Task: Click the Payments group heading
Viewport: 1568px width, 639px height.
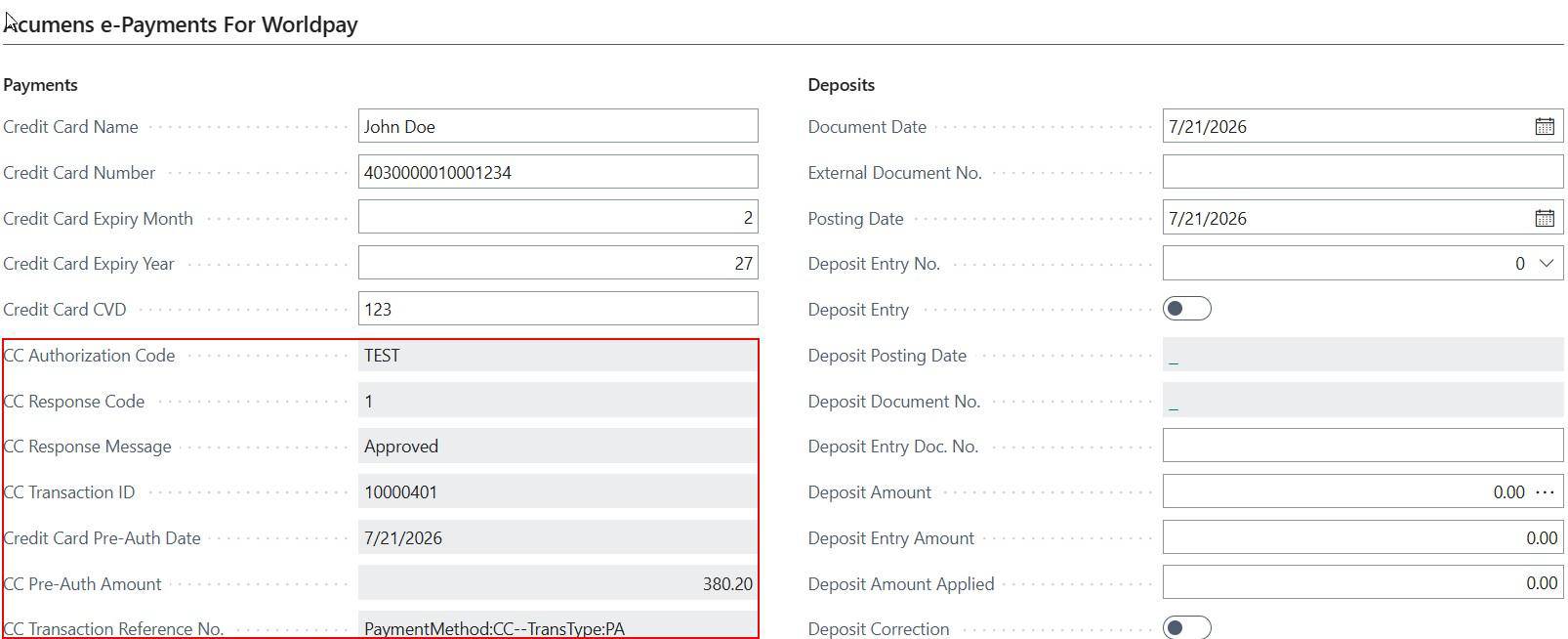Action: (x=40, y=85)
